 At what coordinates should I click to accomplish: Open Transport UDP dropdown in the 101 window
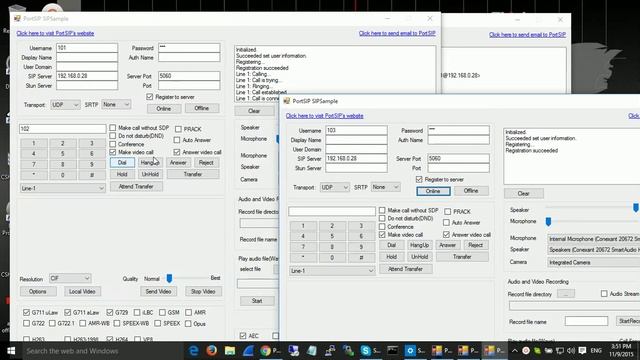point(65,104)
